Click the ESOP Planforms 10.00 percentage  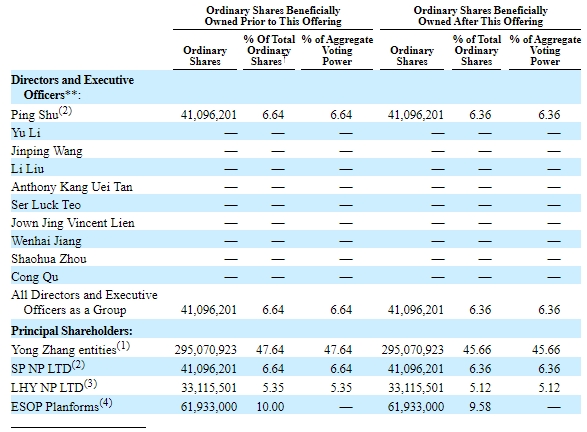point(270,406)
